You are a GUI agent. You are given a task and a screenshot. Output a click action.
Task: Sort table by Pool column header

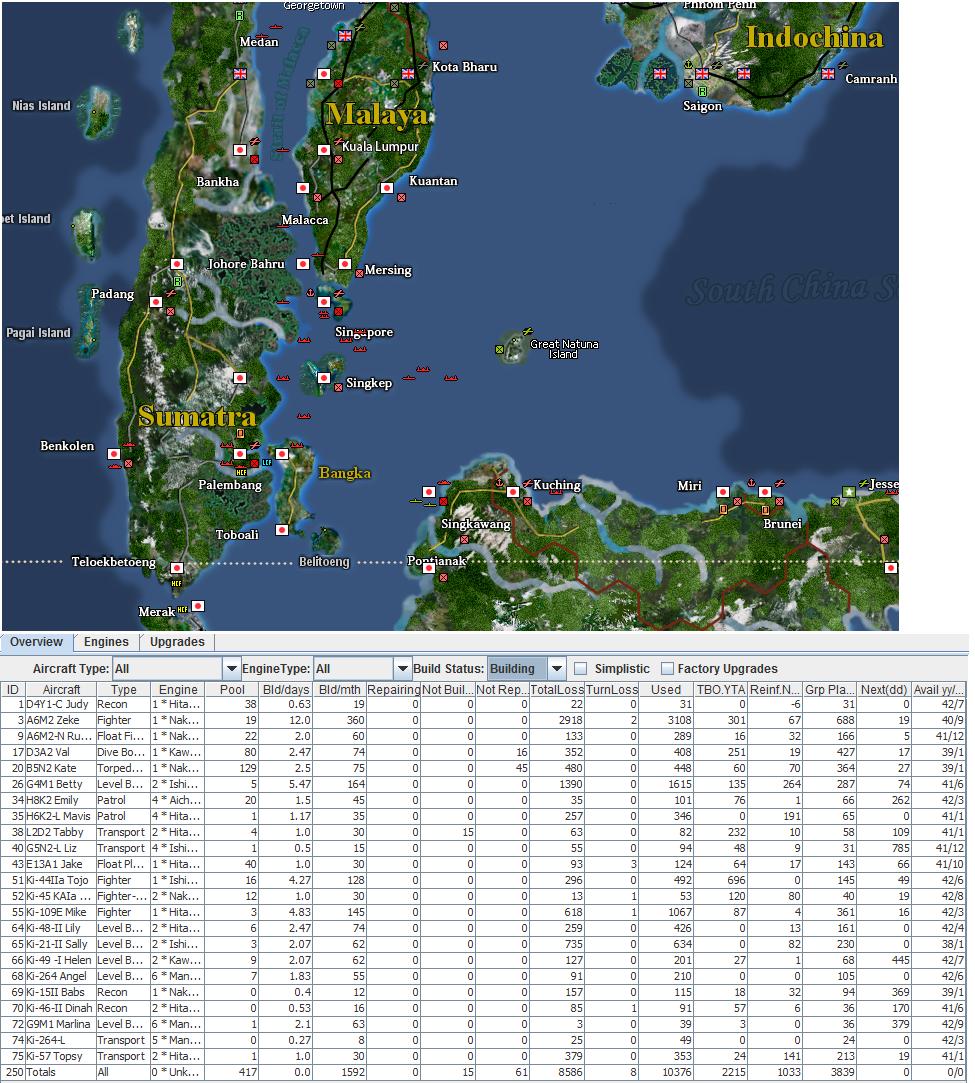[232, 689]
